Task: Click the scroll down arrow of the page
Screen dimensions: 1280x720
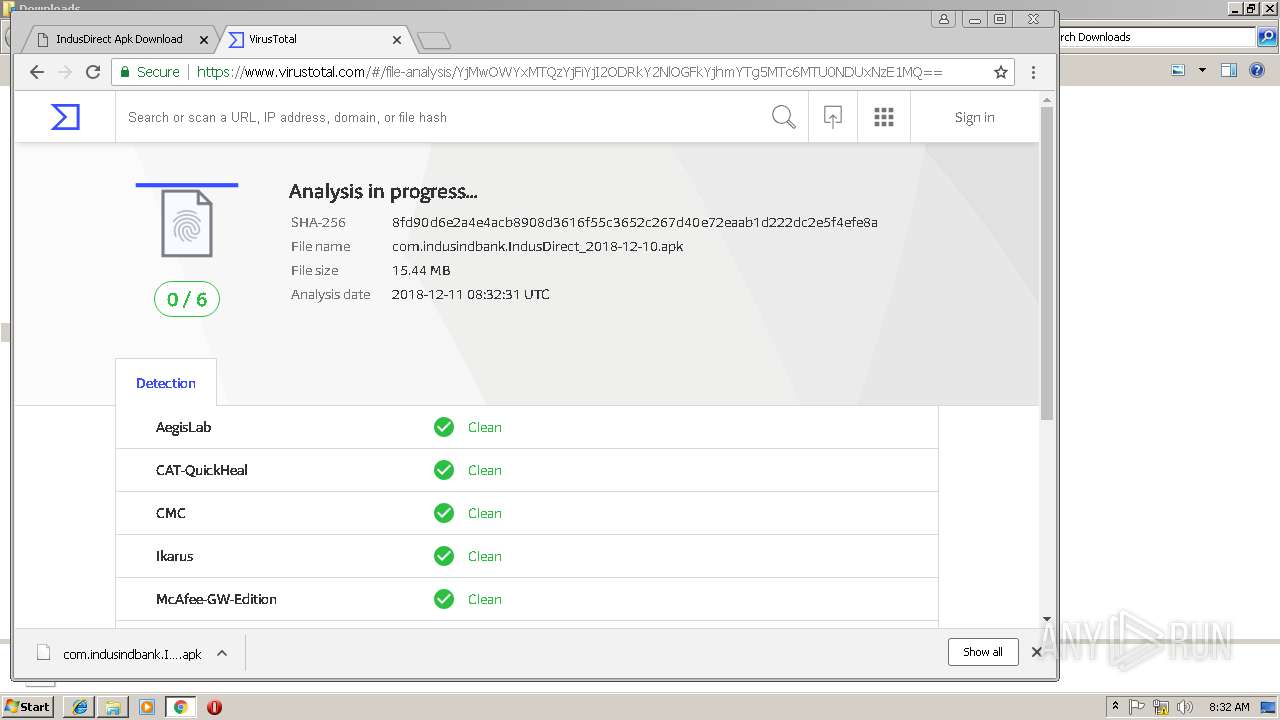Action: [x=1047, y=619]
